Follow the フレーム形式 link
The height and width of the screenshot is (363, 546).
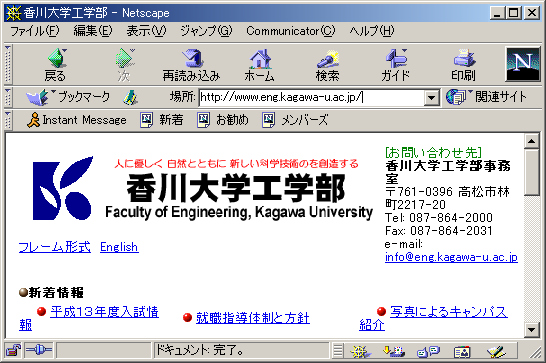pos(55,247)
